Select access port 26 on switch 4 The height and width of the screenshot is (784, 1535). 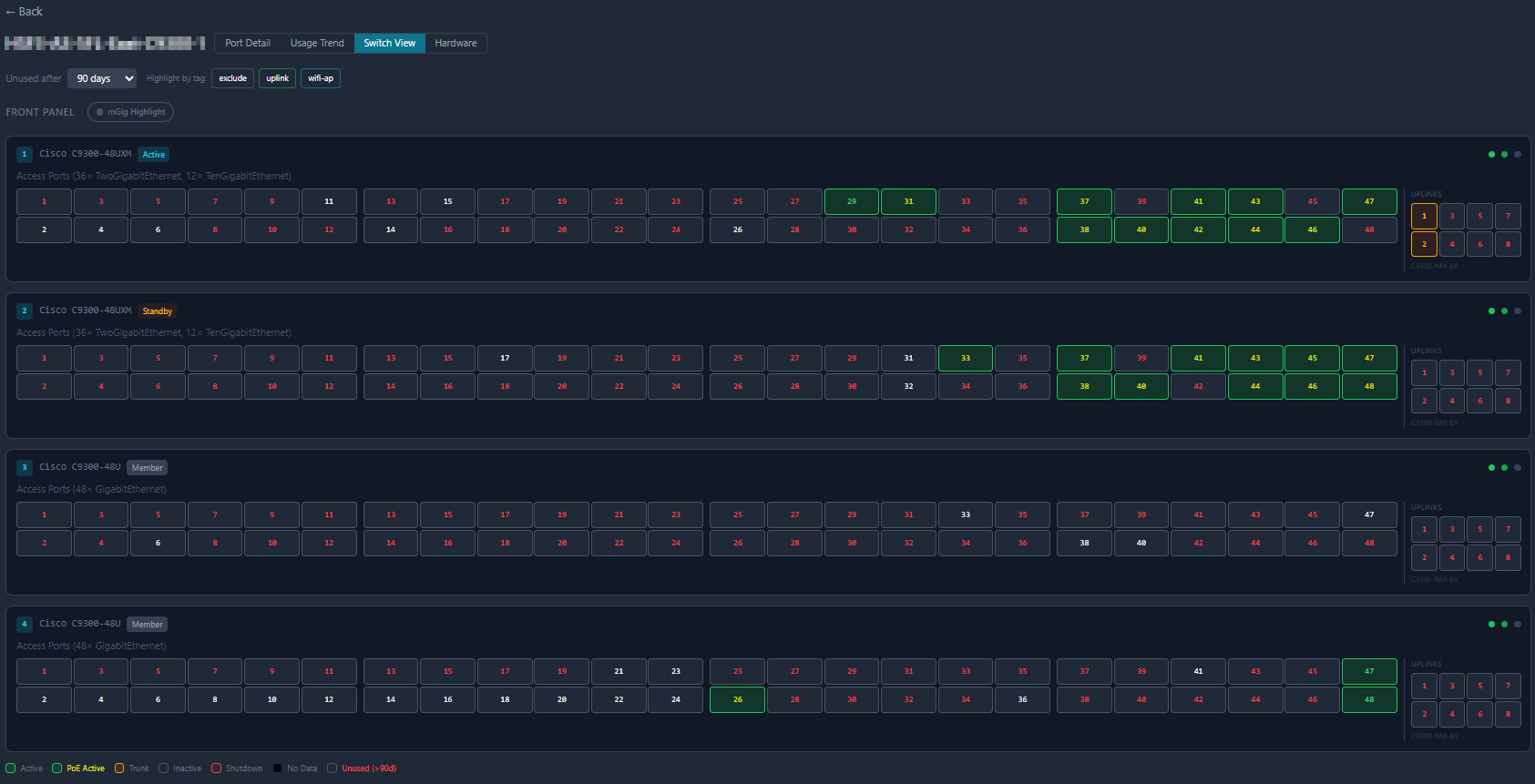tap(738, 699)
